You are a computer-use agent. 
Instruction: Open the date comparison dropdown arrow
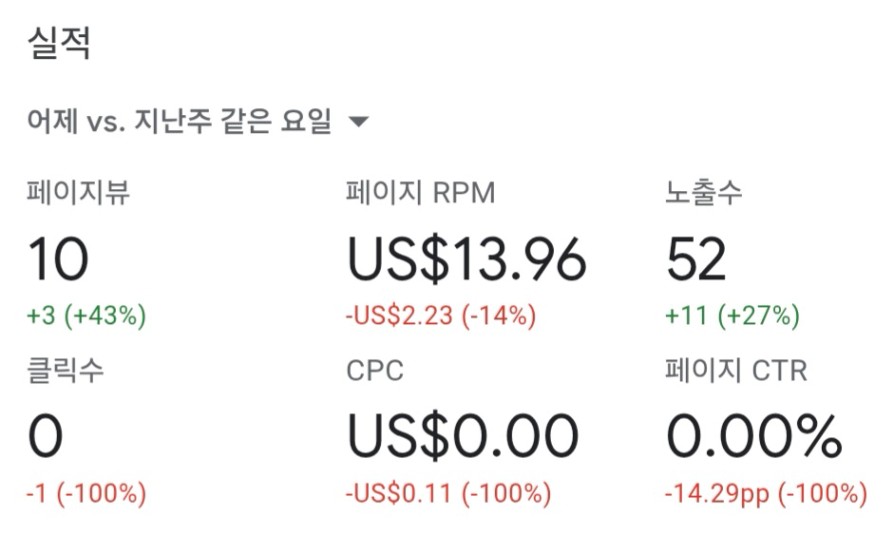[358, 121]
